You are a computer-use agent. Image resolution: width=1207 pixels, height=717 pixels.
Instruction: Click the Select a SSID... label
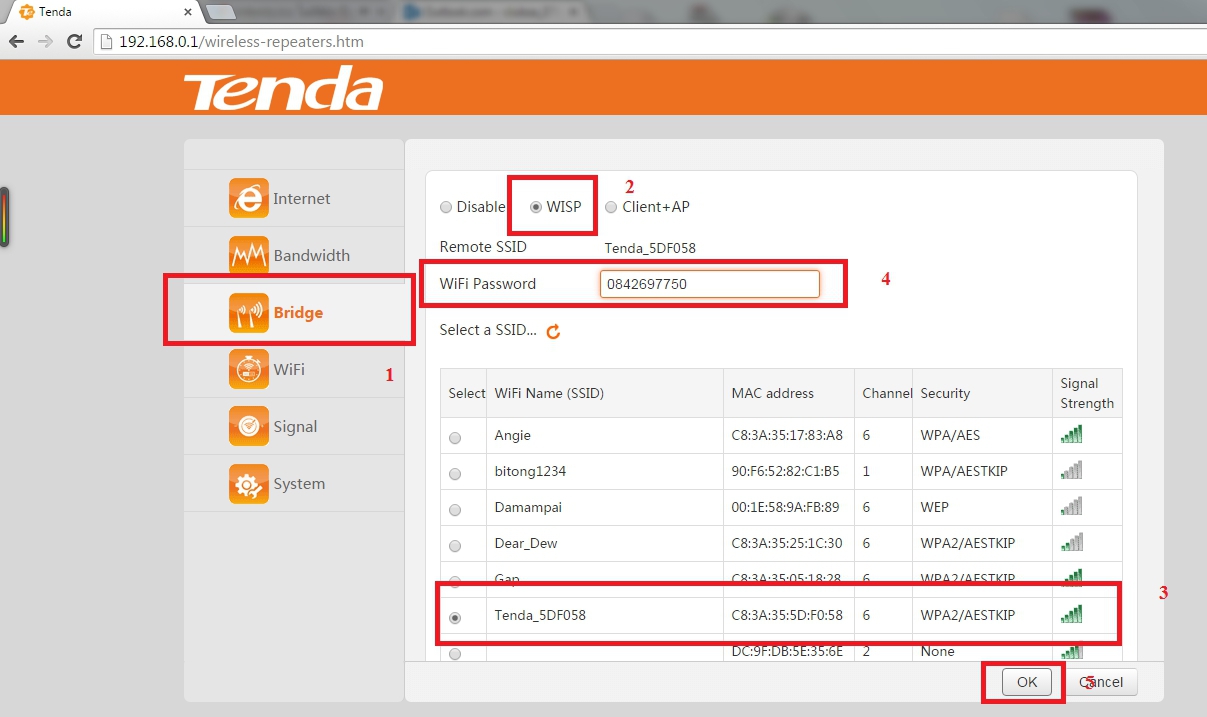point(488,330)
